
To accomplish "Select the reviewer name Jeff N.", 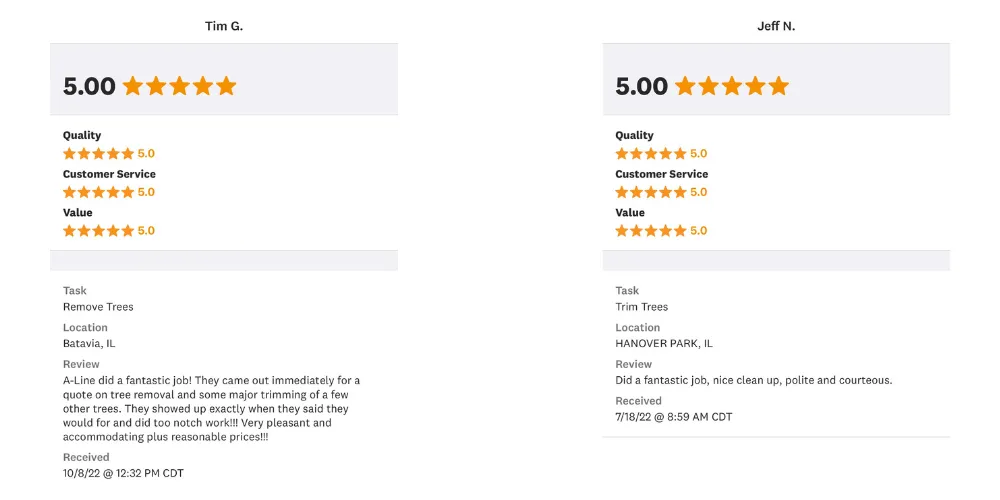I will click(776, 26).
